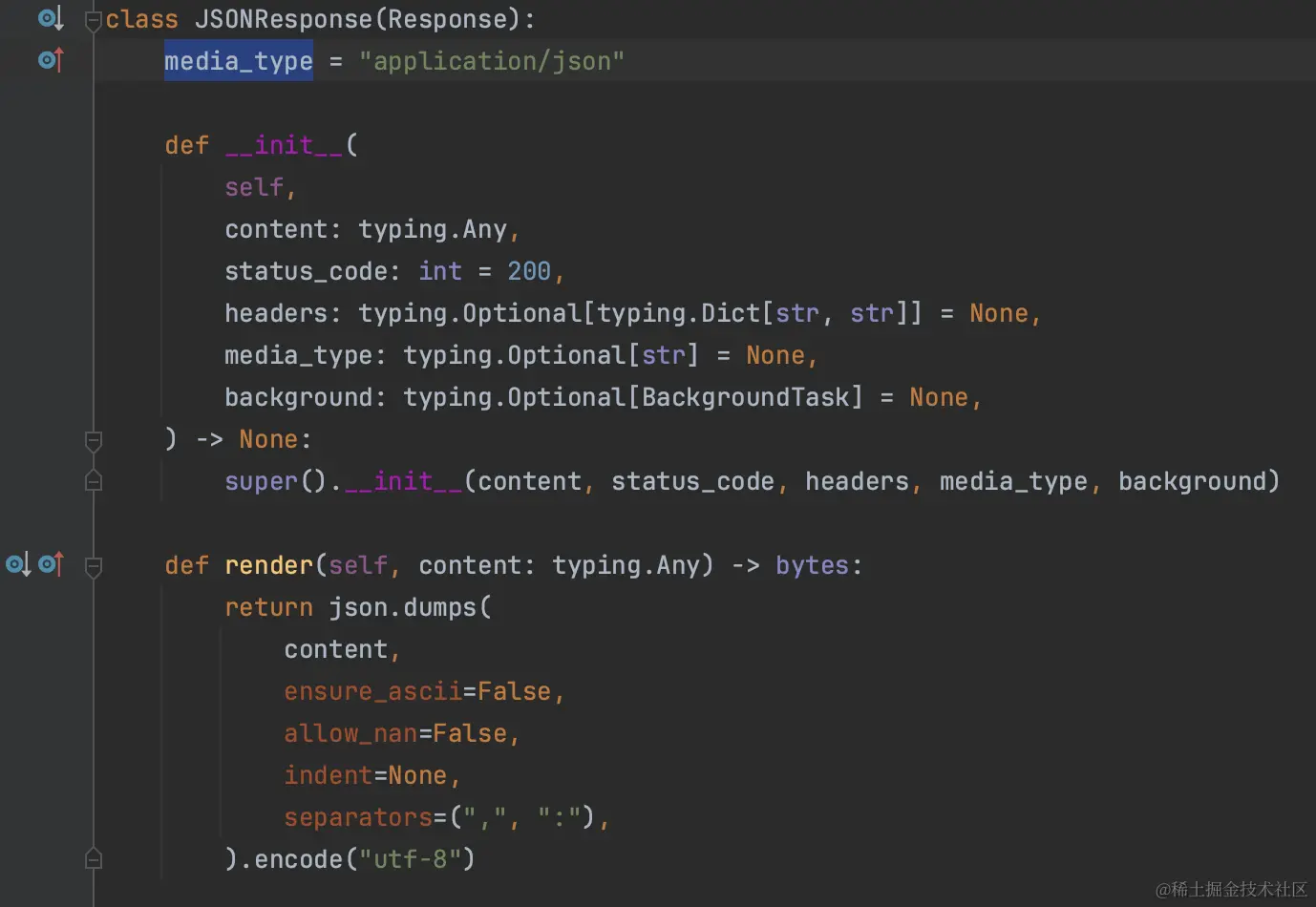Collapse the JSONResponse class with its fold marker
1316x907 pixels.
tap(93, 18)
